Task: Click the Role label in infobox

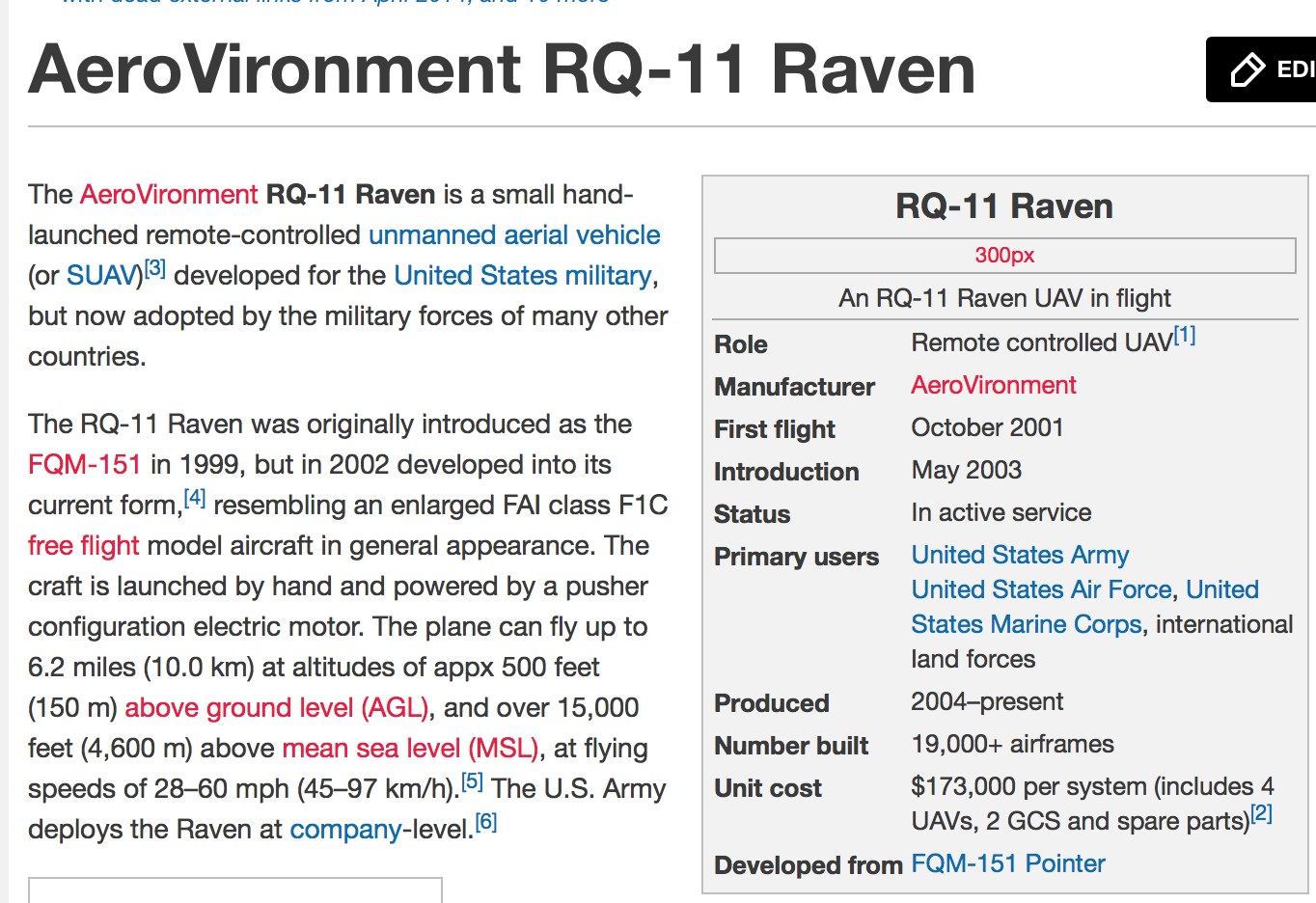Action: point(741,345)
